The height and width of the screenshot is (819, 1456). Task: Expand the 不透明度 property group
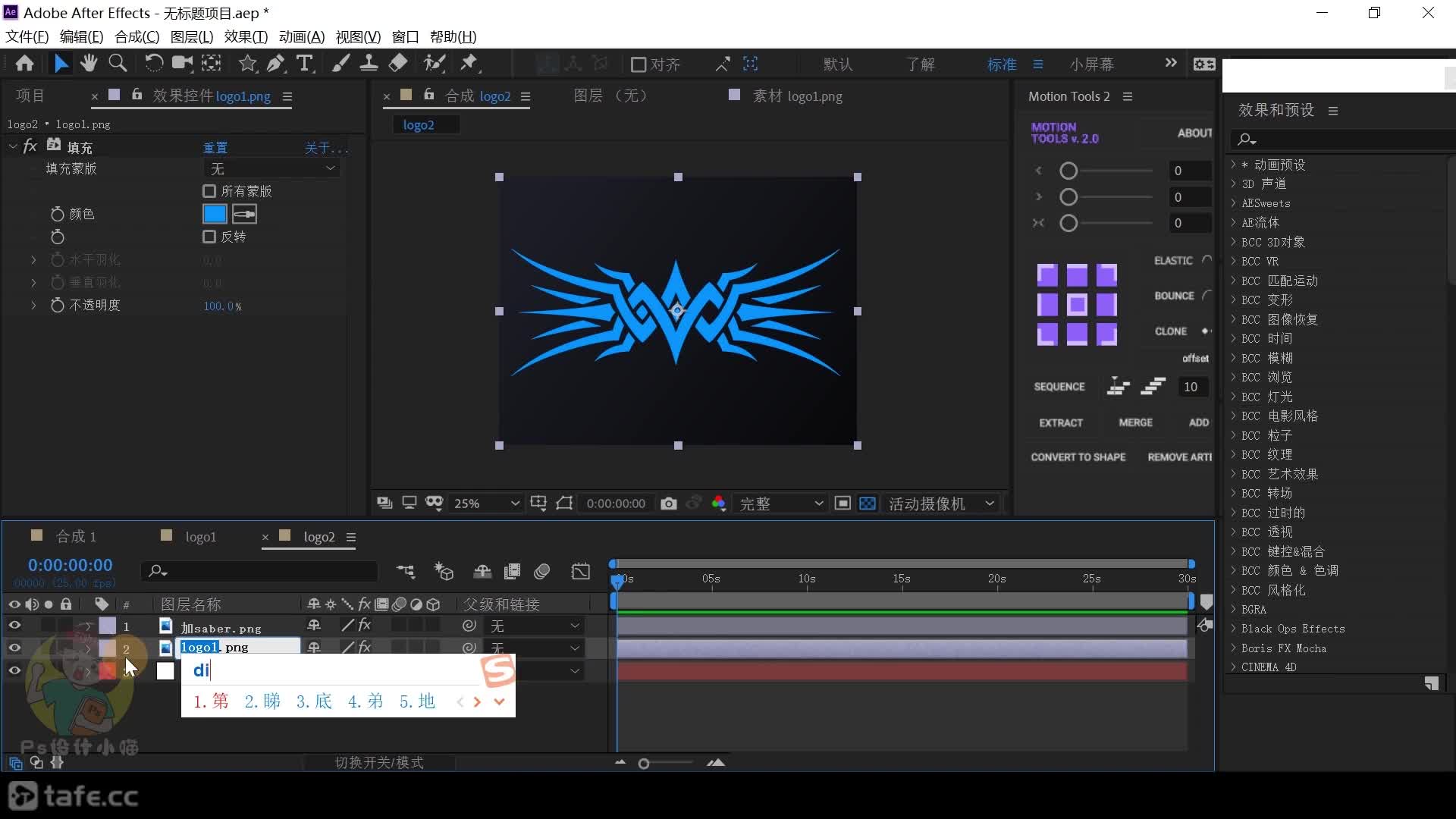(x=34, y=306)
